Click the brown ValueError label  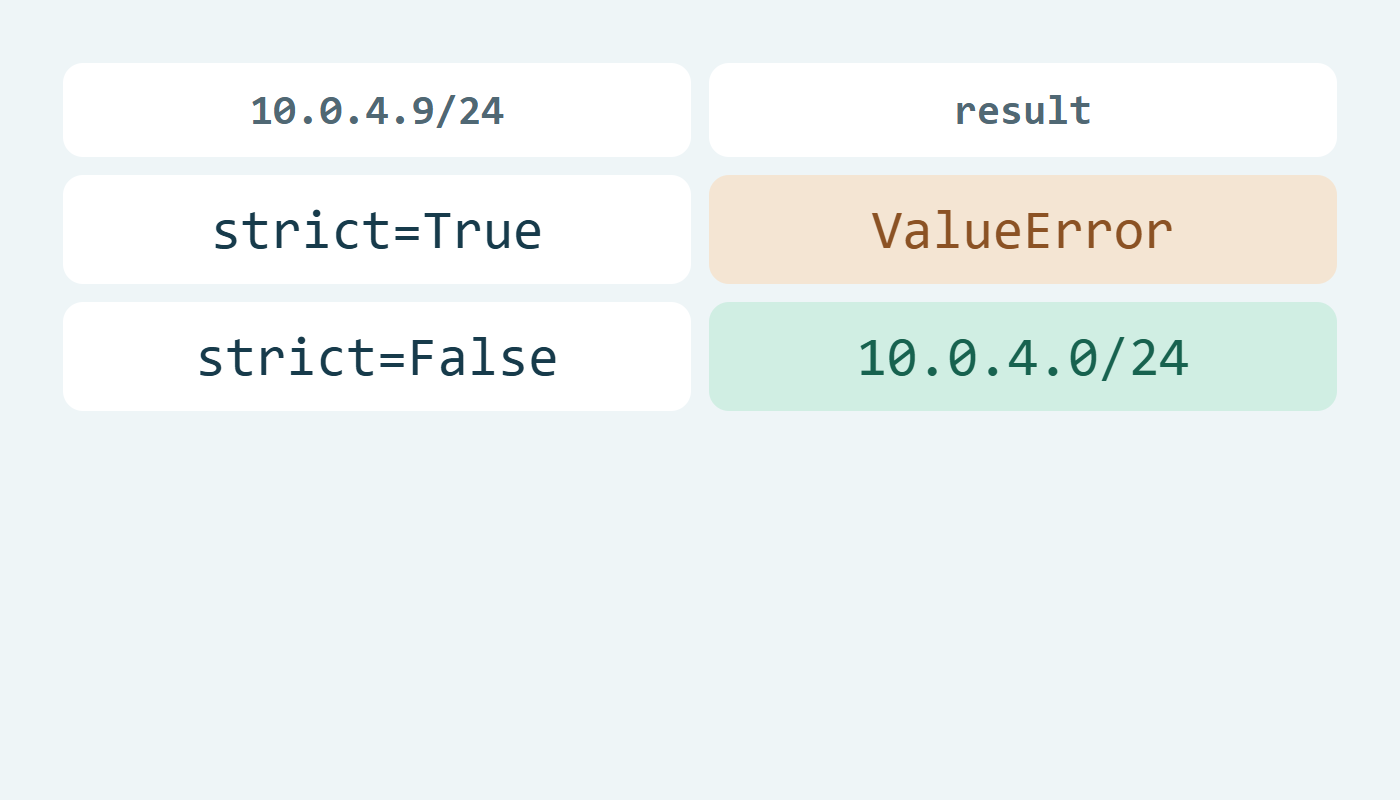pos(1023,231)
